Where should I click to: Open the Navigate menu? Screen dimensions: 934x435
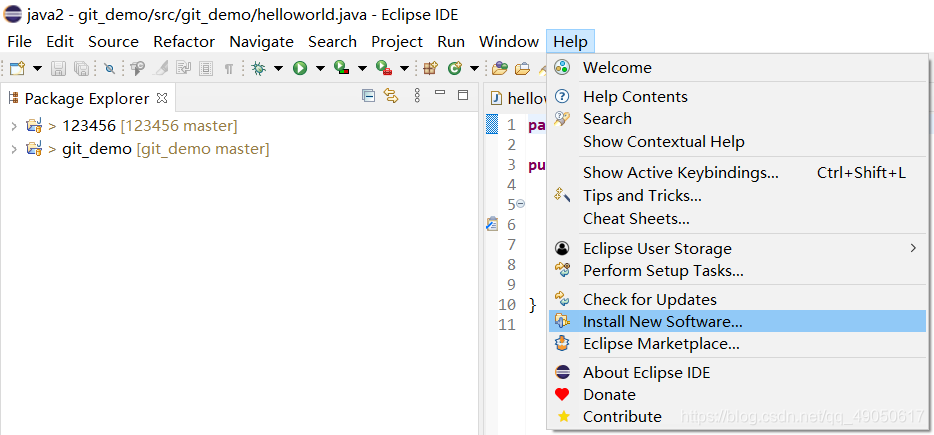point(261,42)
